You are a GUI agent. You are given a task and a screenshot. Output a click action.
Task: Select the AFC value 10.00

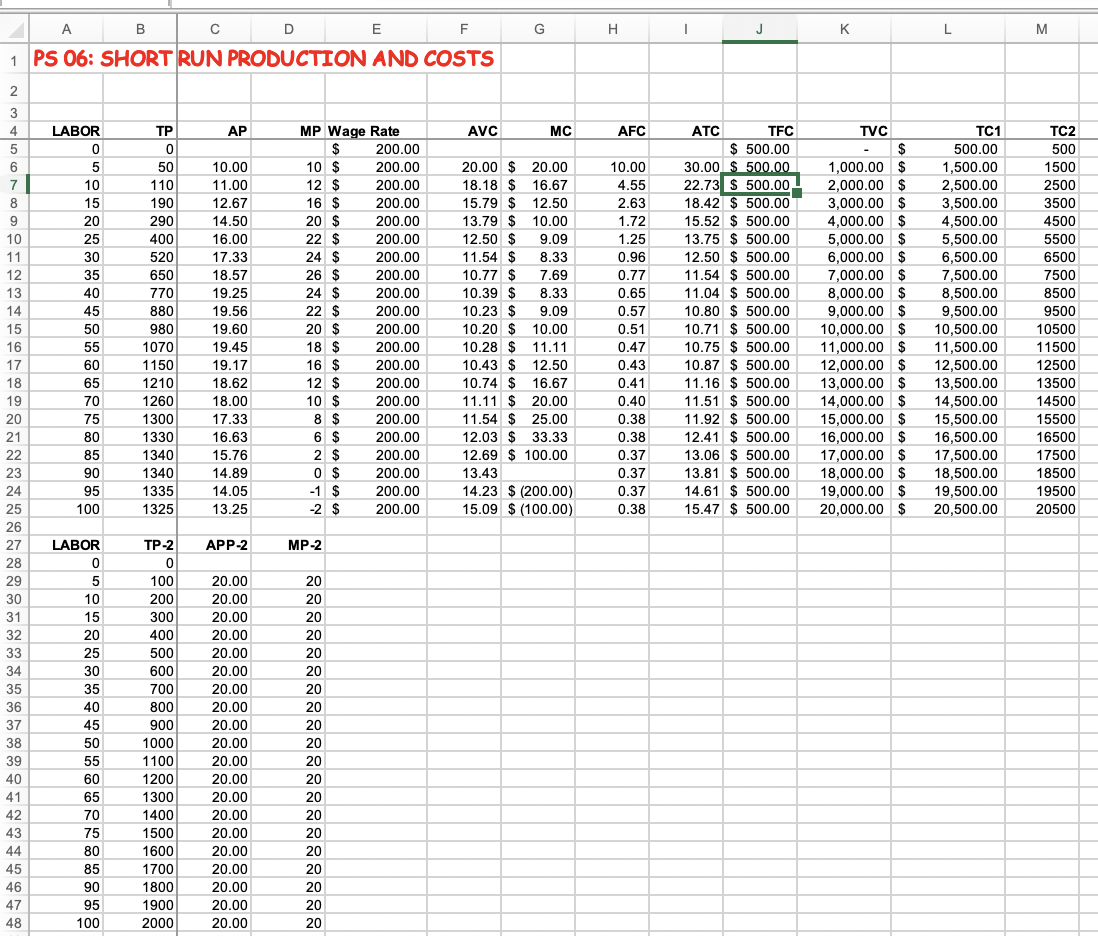tap(613, 167)
